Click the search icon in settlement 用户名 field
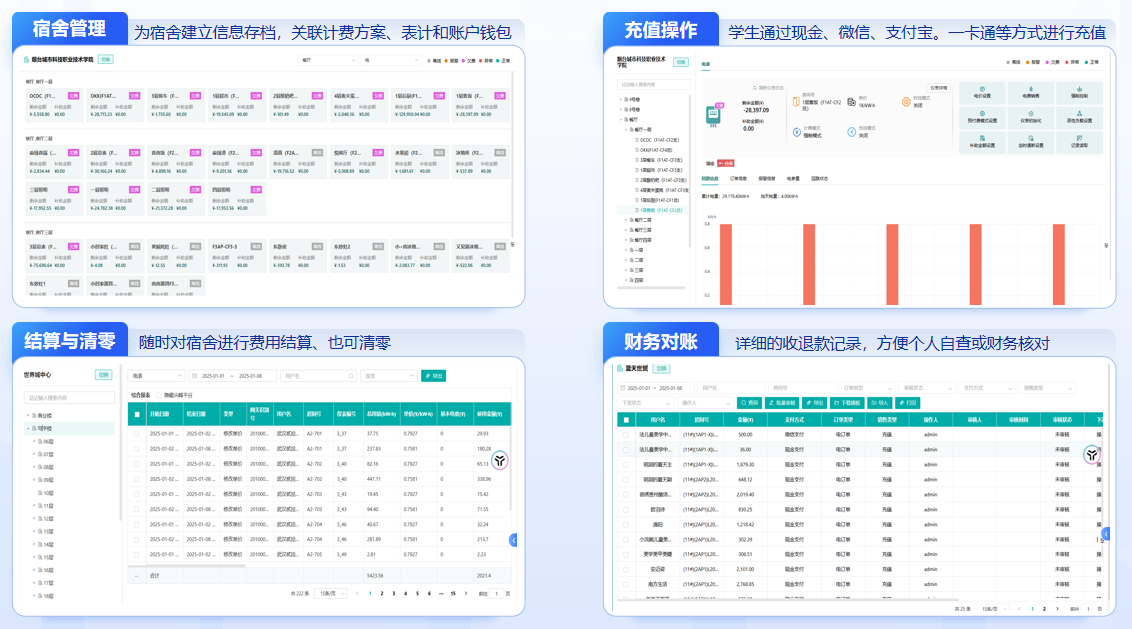 (x=352, y=376)
